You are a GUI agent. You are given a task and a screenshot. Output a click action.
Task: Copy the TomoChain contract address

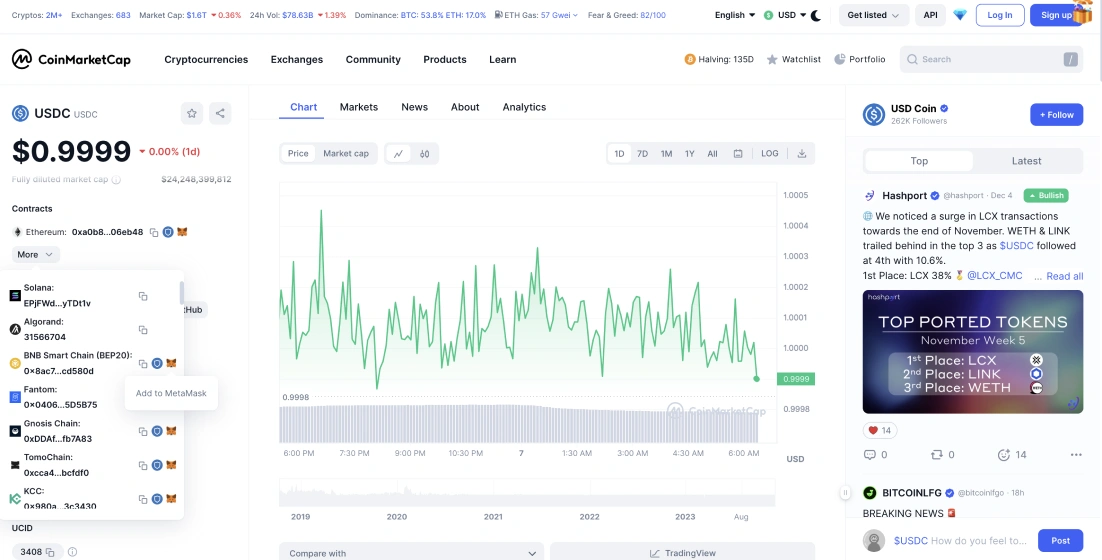[143, 465]
